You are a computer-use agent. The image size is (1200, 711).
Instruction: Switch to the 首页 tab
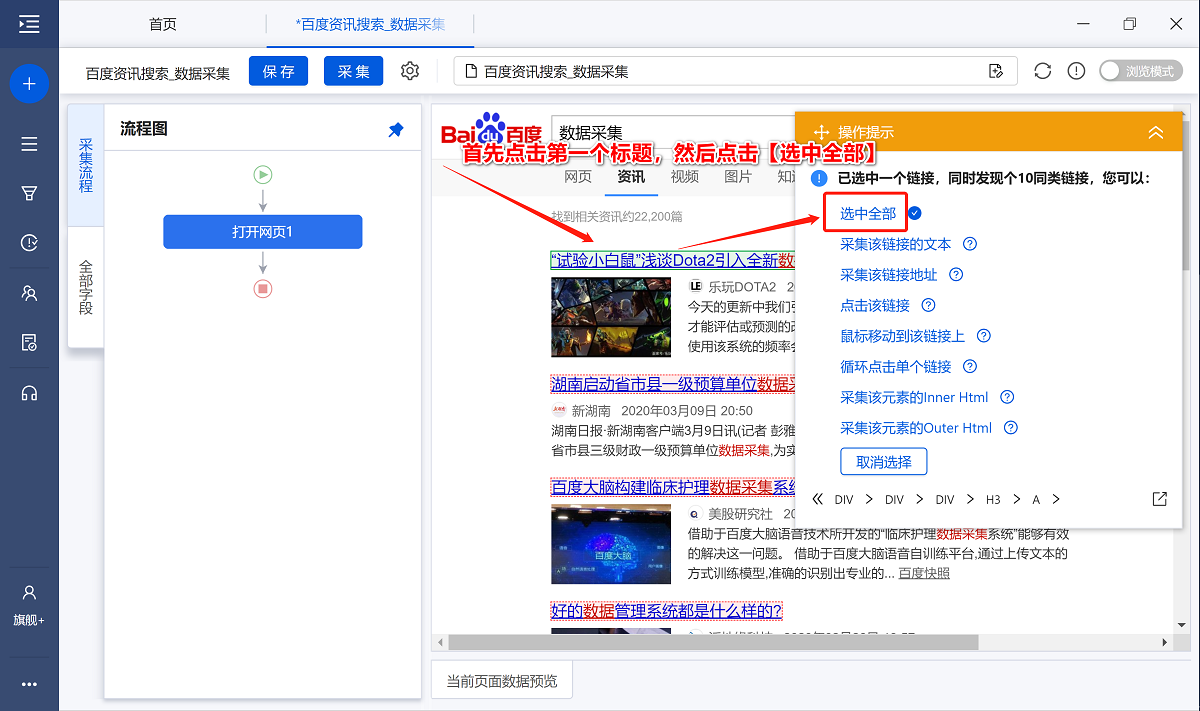(x=163, y=24)
